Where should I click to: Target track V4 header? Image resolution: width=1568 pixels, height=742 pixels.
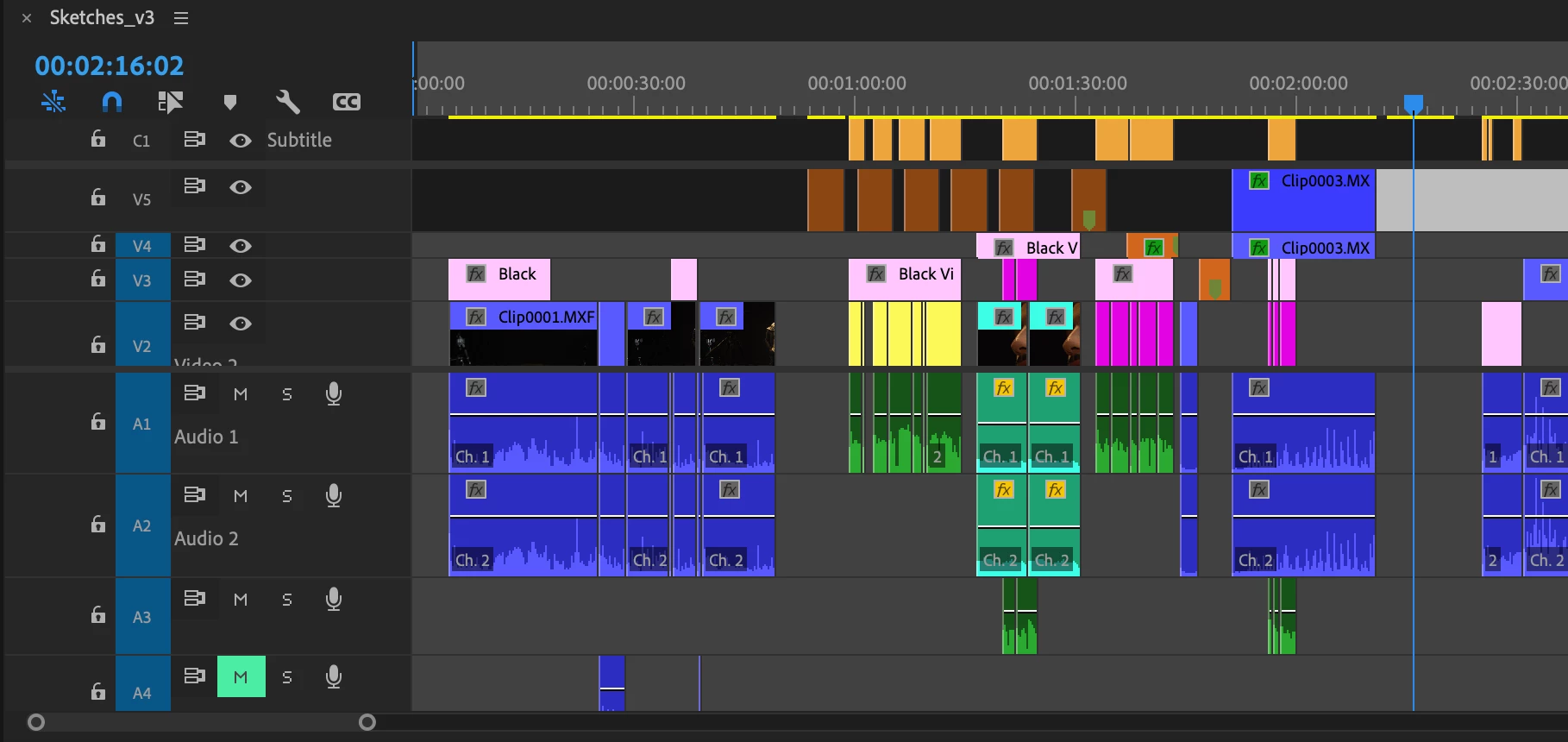coord(142,246)
